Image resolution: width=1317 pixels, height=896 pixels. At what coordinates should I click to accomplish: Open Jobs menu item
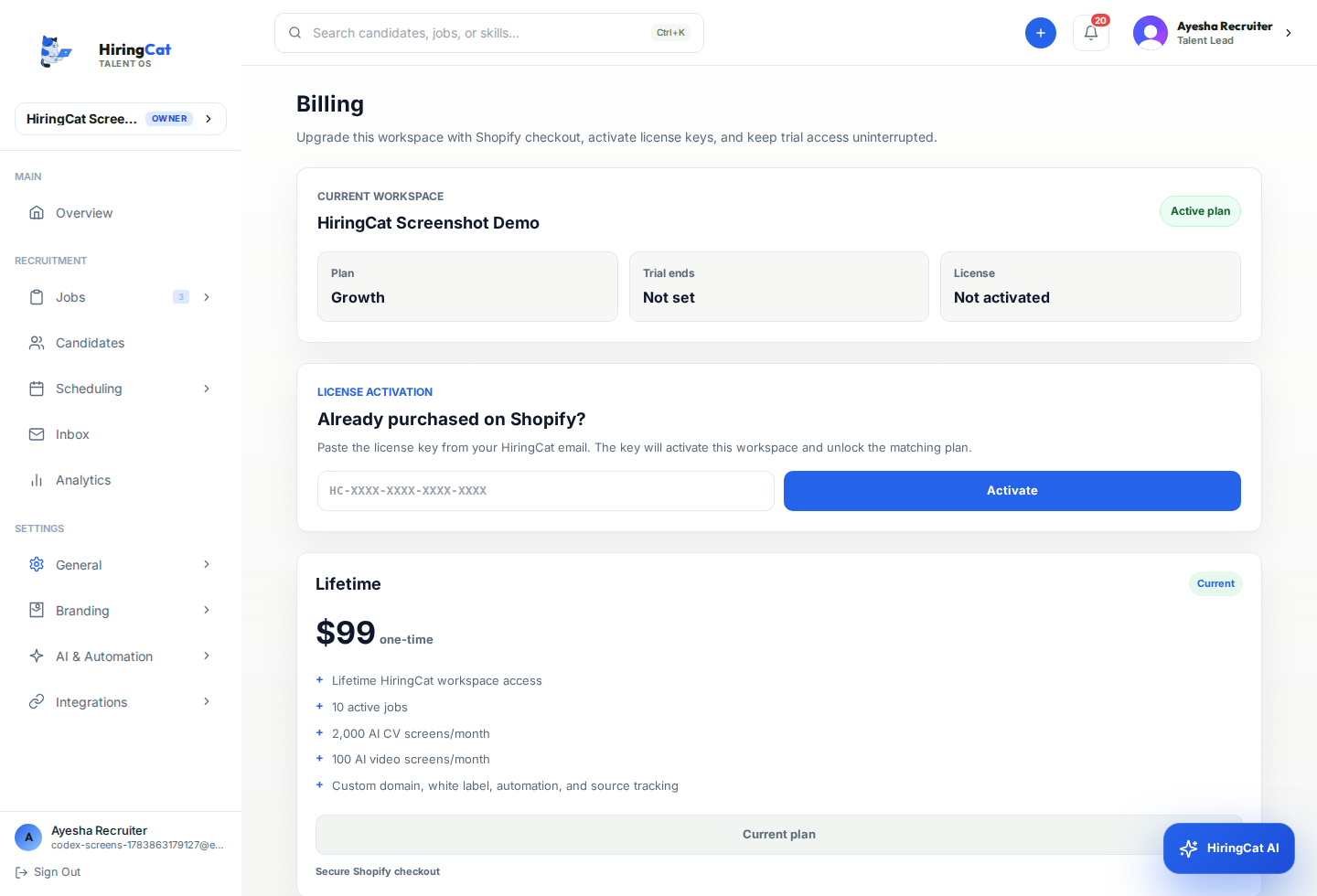121,297
